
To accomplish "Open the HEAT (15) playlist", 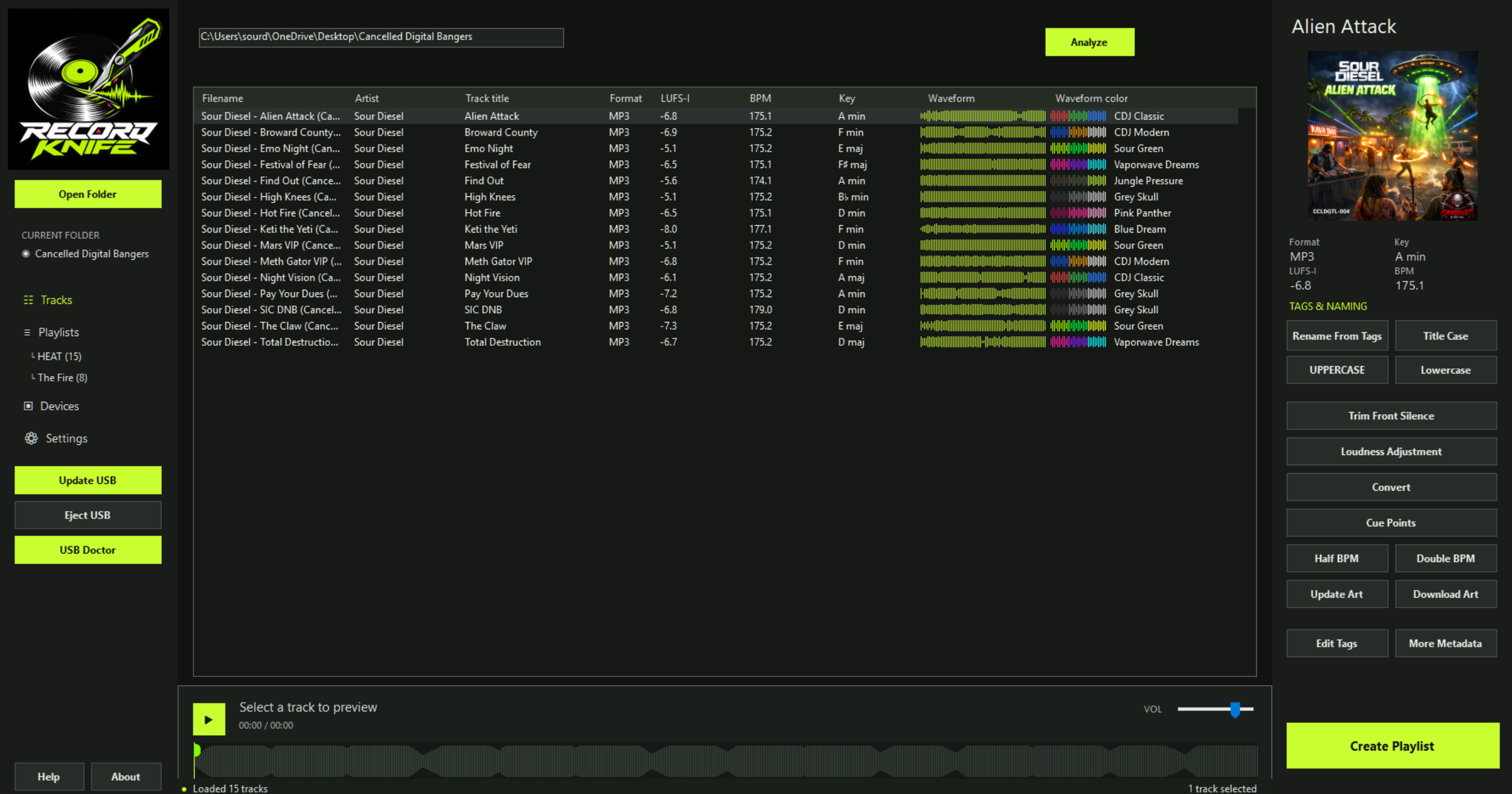I will tap(59, 357).
